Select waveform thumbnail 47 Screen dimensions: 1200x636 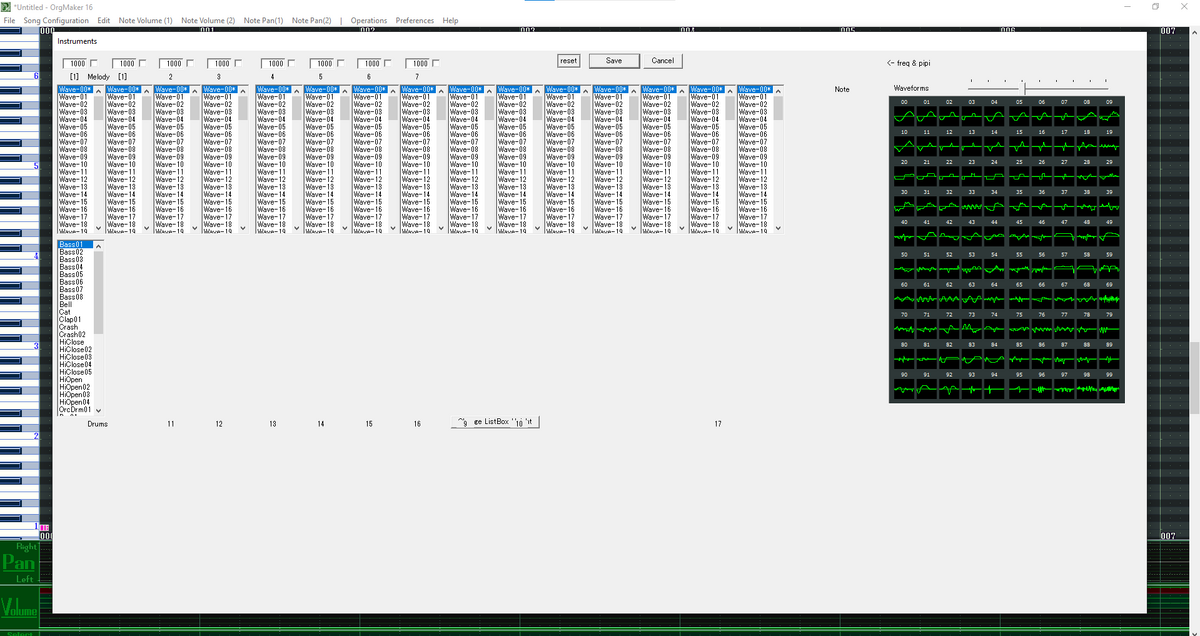[x=1064, y=234]
